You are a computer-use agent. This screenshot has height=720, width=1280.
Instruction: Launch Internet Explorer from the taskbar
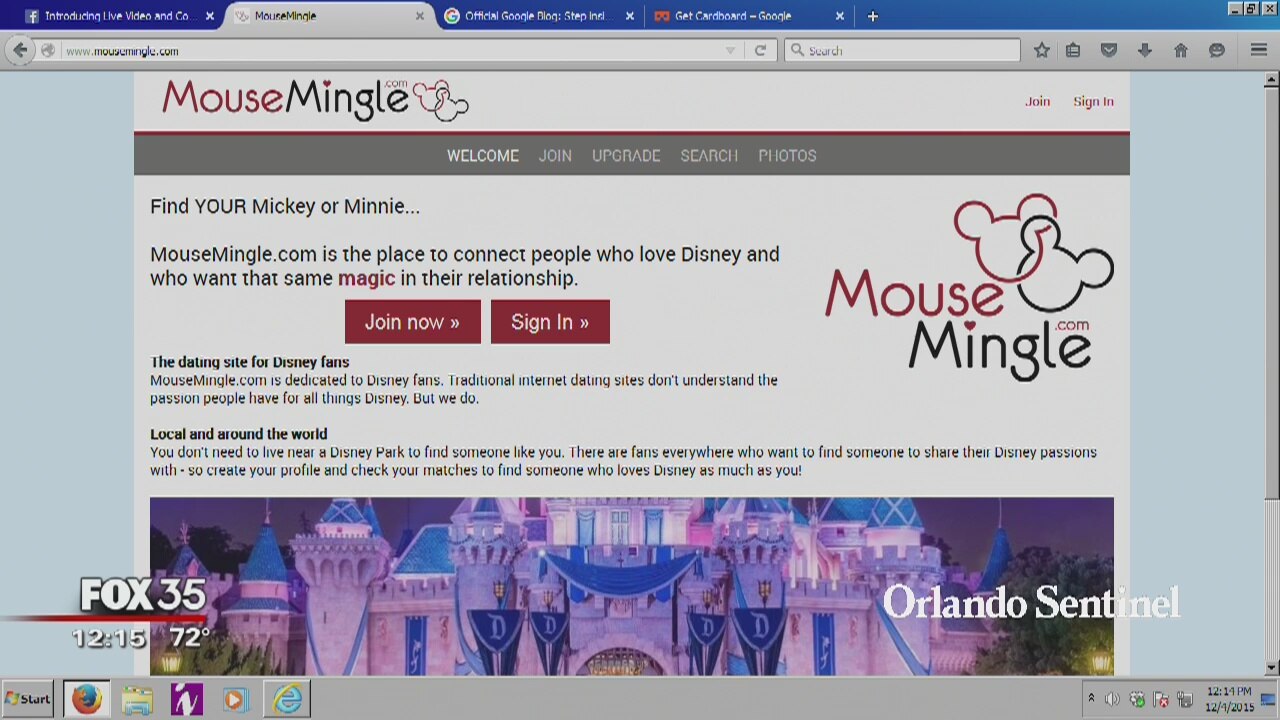click(288, 699)
